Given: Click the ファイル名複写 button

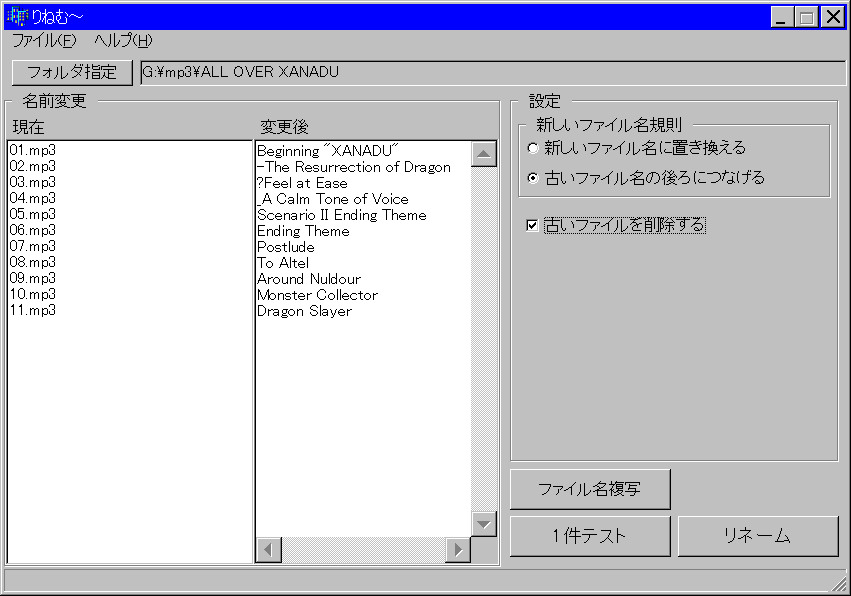Looking at the screenshot, I should (x=590, y=489).
